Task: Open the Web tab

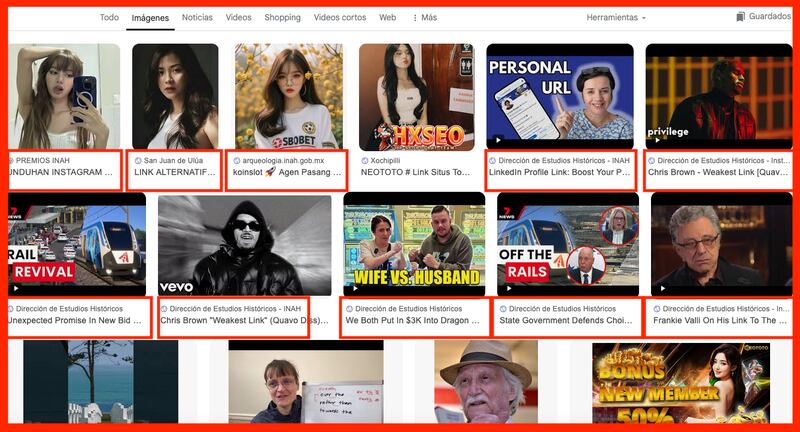Action: tap(387, 17)
